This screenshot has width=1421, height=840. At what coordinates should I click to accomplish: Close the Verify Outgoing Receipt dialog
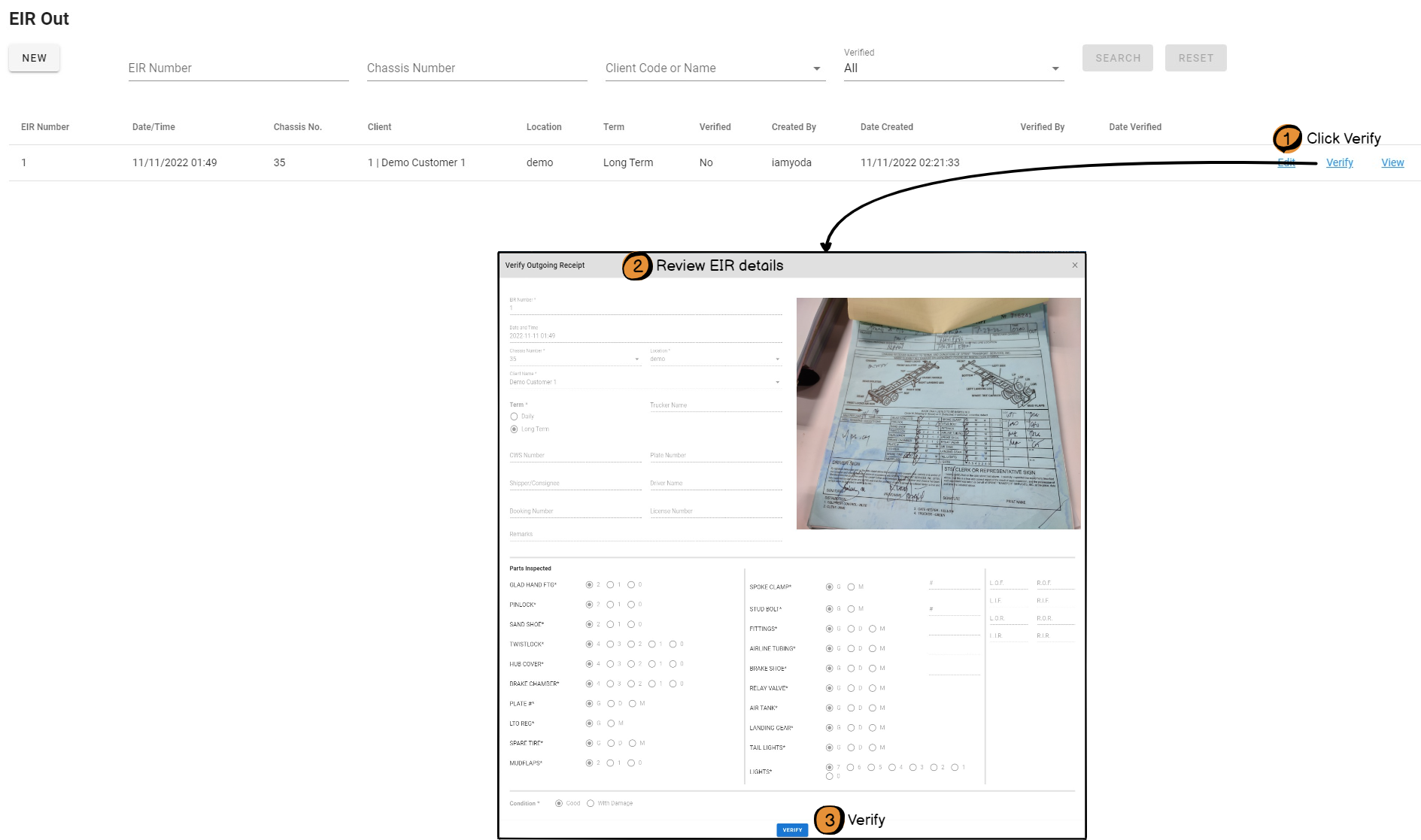point(1074,265)
